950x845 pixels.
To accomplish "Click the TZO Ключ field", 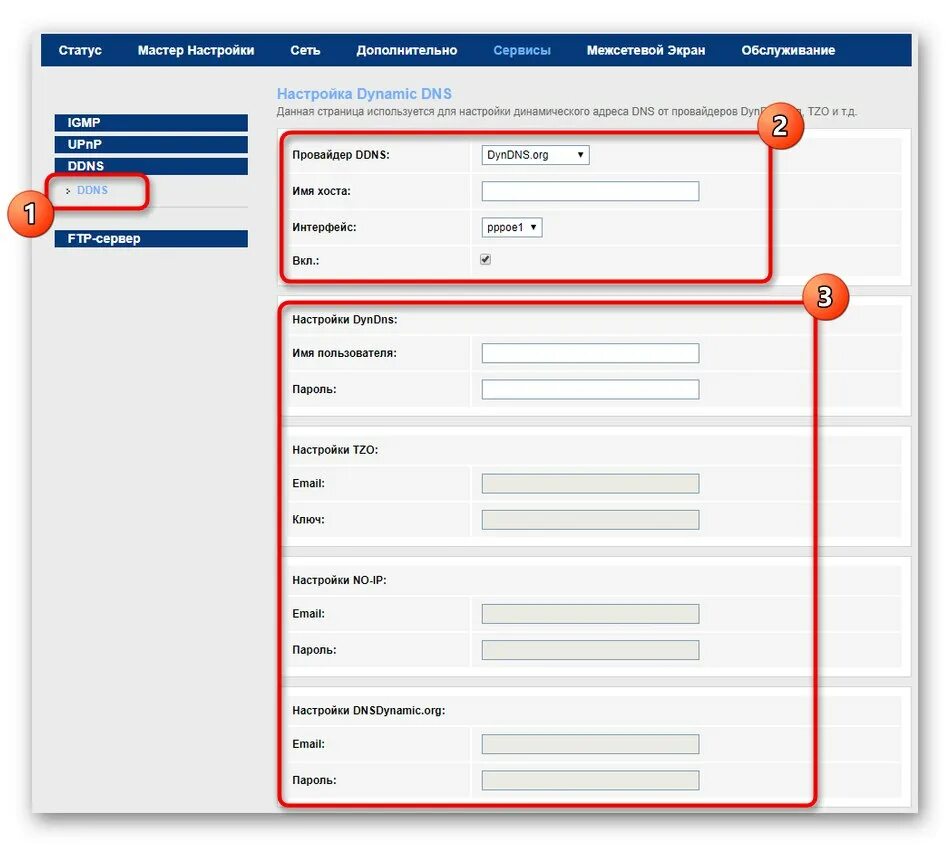I will point(590,520).
